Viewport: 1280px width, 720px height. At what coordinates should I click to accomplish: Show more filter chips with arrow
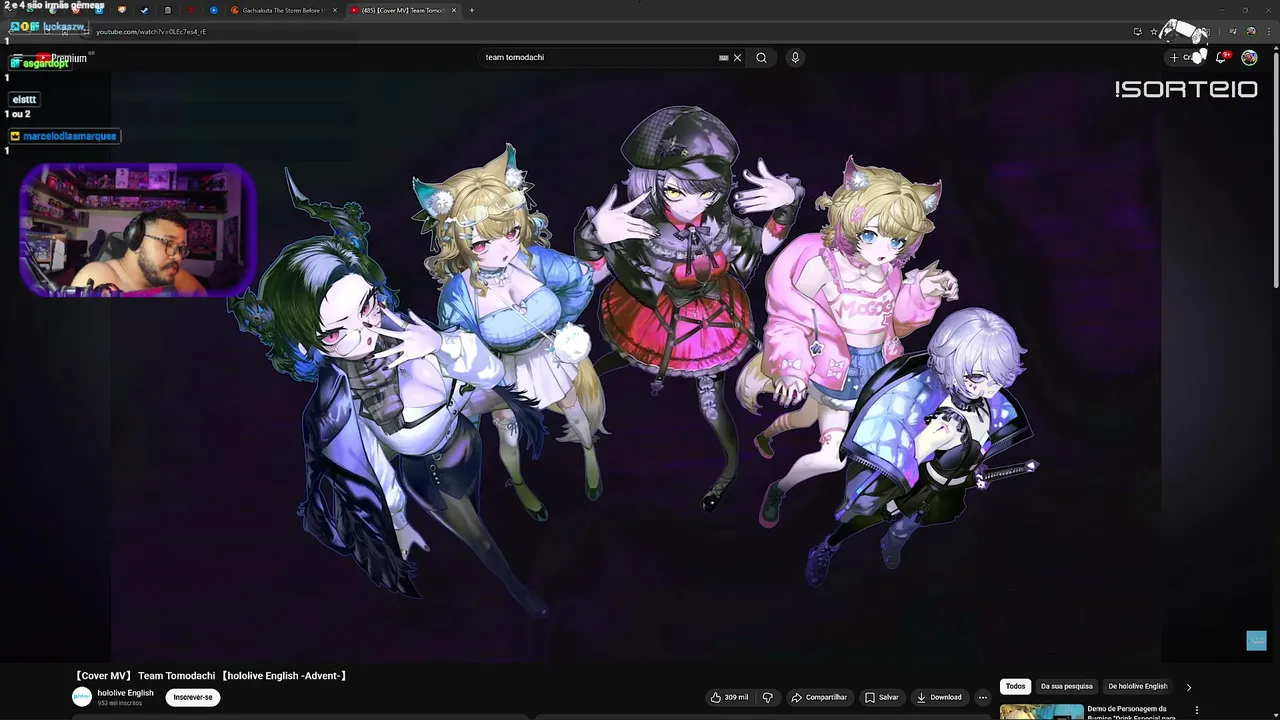coord(1189,687)
